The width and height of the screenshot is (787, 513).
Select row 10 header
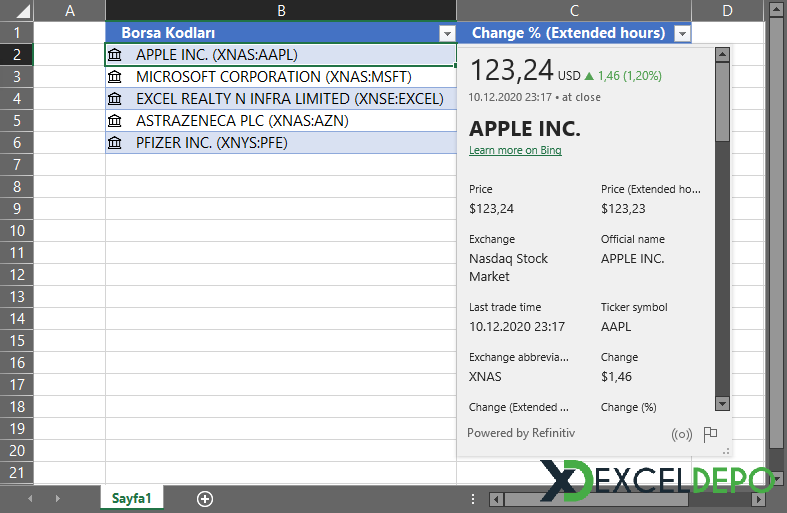pyautogui.click(x=17, y=231)
